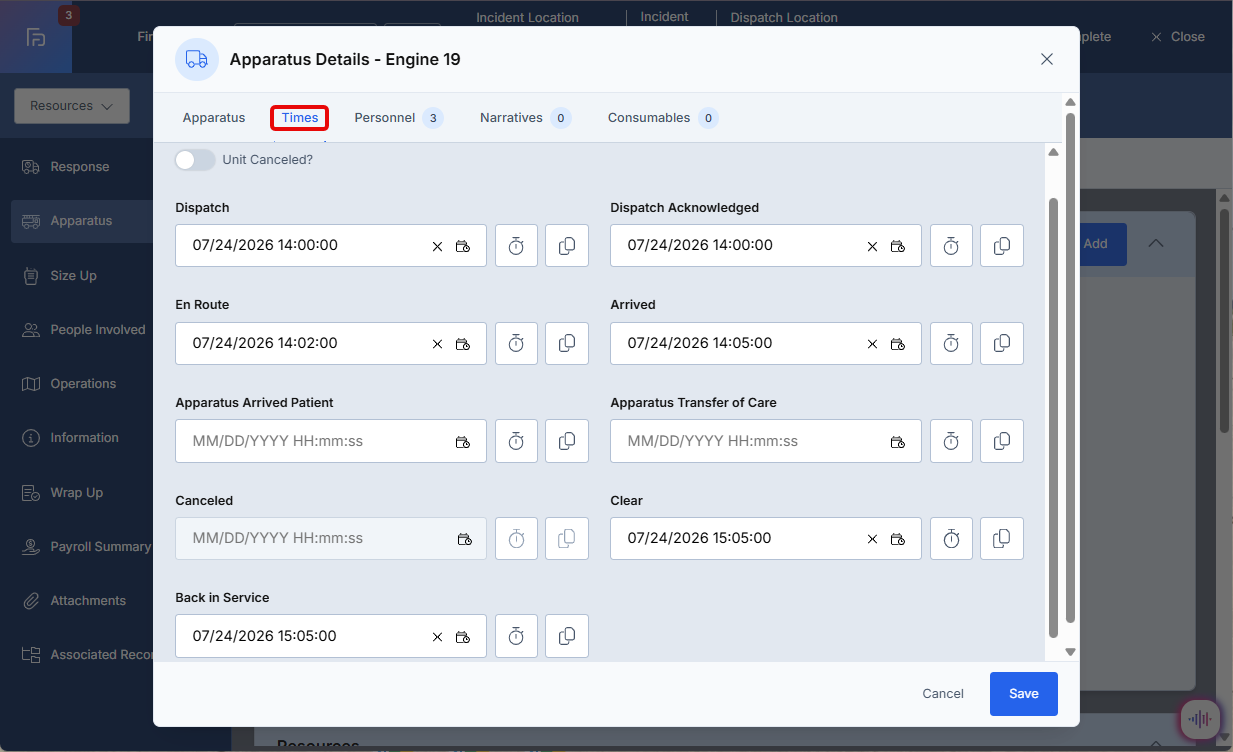Cancel the Apparatus Details dialog
This screenshot has width=1233, height=752.
coord(943,694)
